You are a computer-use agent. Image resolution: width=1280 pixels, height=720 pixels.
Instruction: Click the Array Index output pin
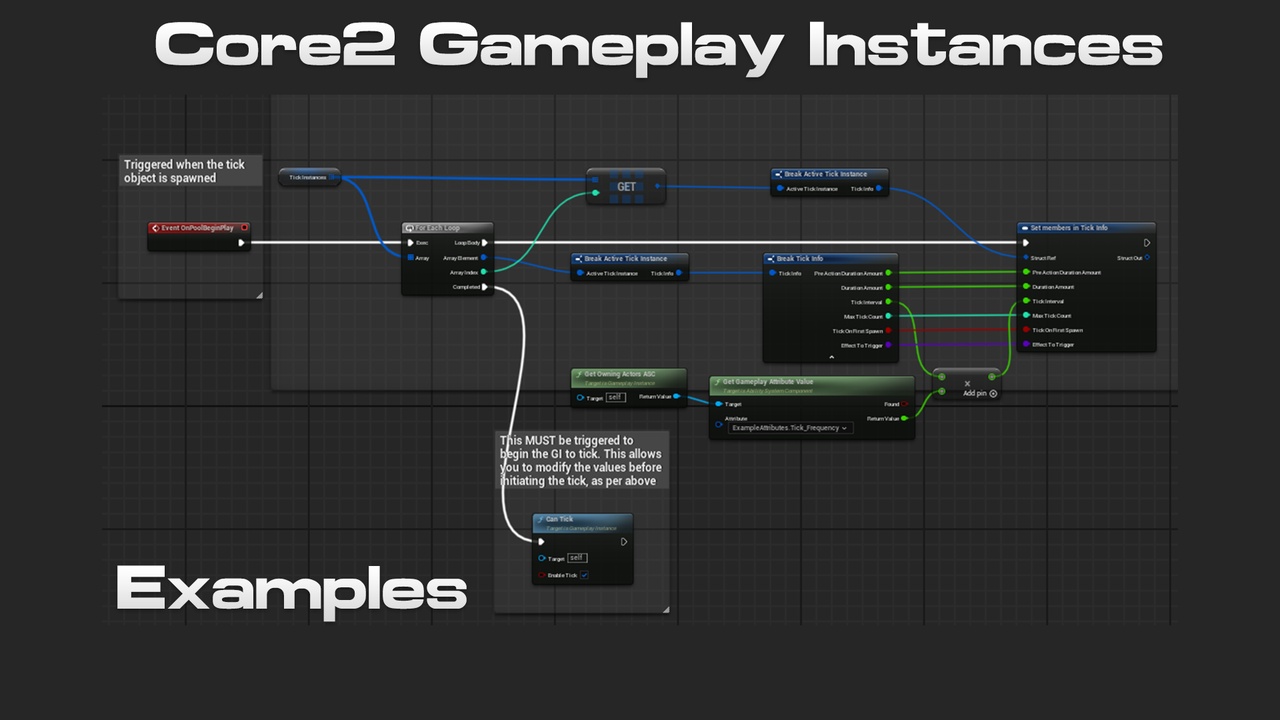pyautogui.click(x=485, y=272)
